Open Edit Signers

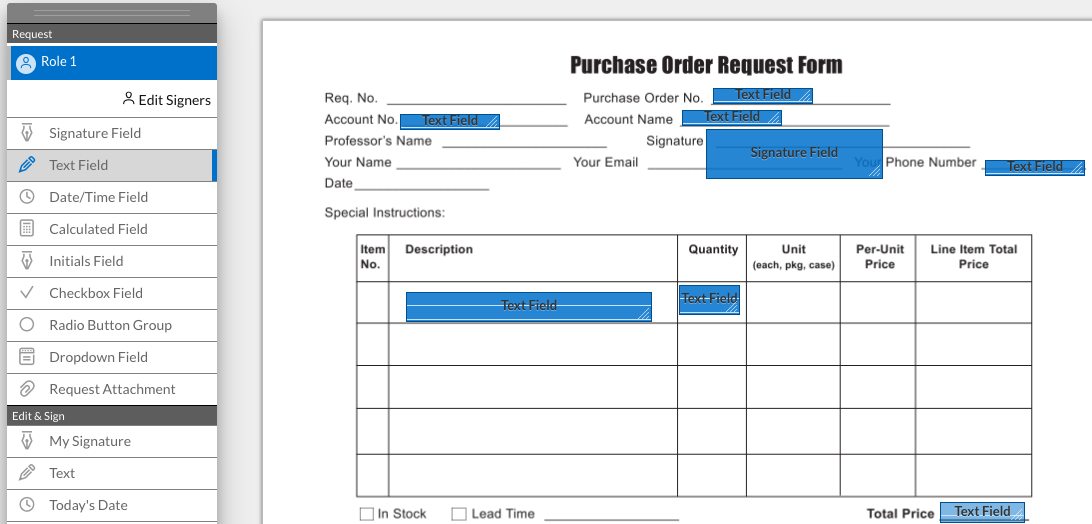pyautogui.click(x=166, y=100)
